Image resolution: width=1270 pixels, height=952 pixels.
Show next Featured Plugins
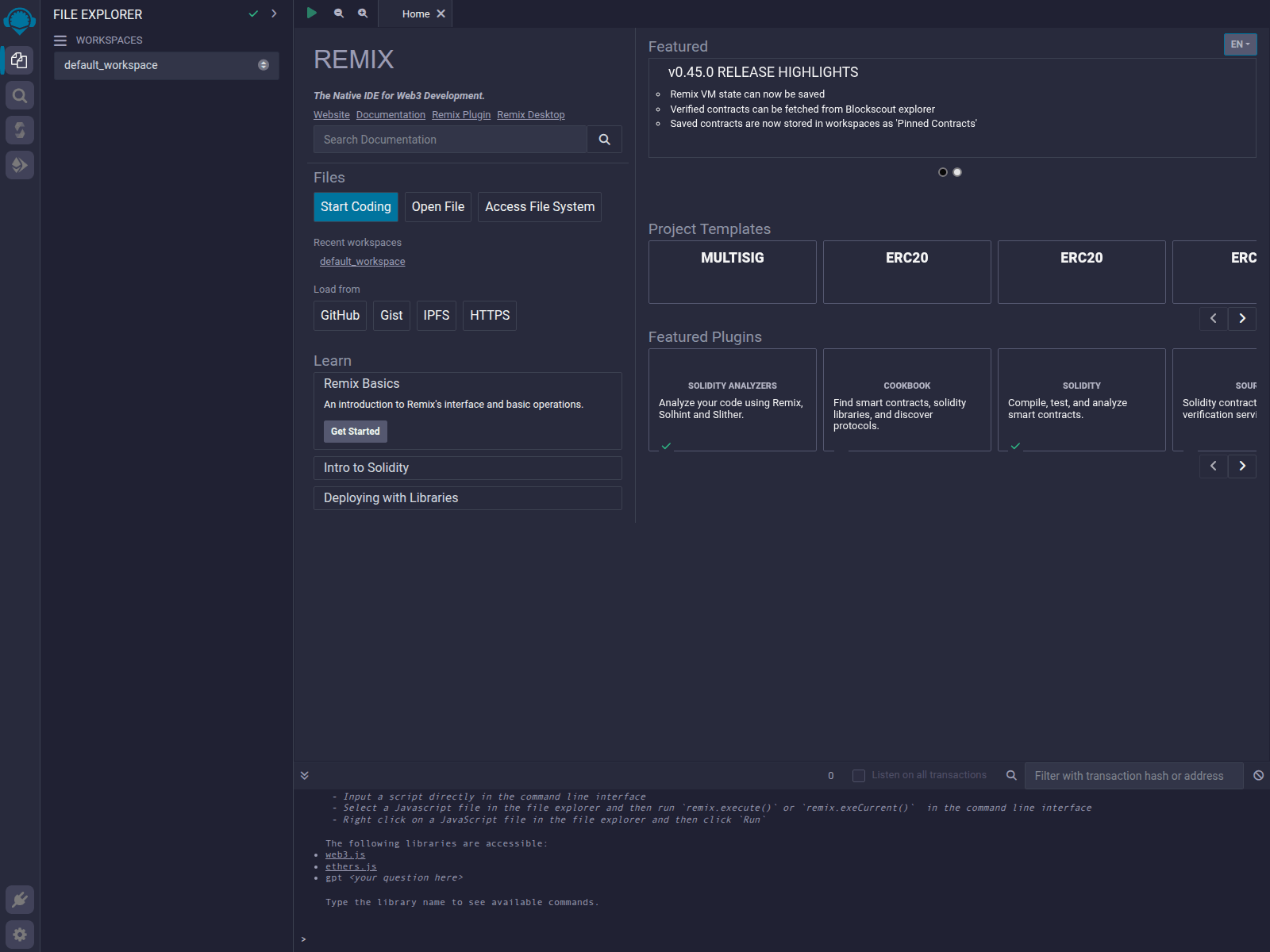[1242, 466]
